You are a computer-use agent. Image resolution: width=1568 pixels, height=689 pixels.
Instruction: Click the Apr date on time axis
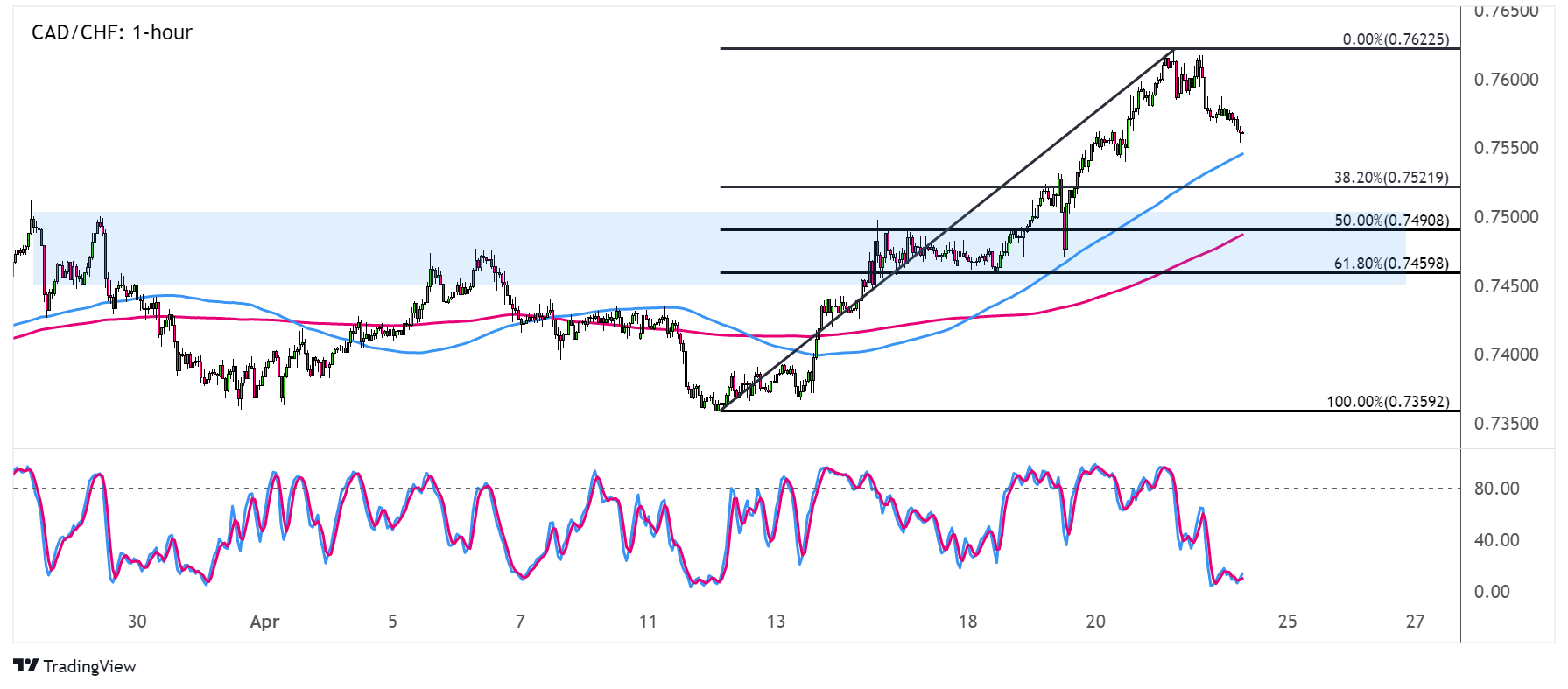(264, 622)
